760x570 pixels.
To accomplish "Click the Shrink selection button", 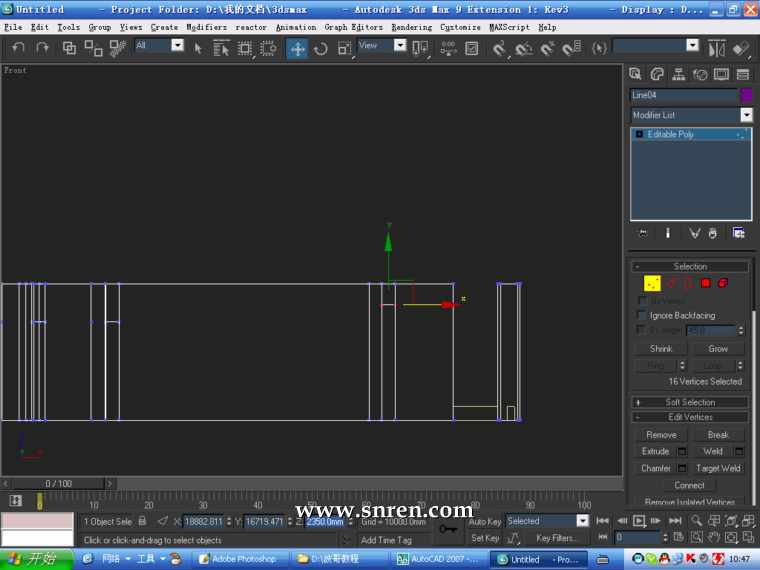I will coord(661,348).
